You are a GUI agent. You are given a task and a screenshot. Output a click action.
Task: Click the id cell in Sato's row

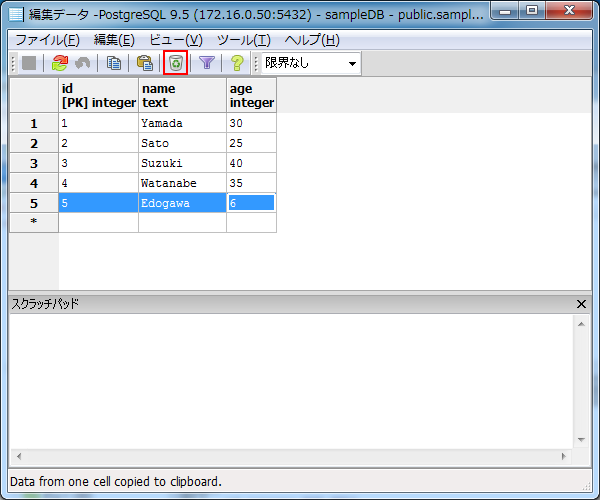(98, 143)
